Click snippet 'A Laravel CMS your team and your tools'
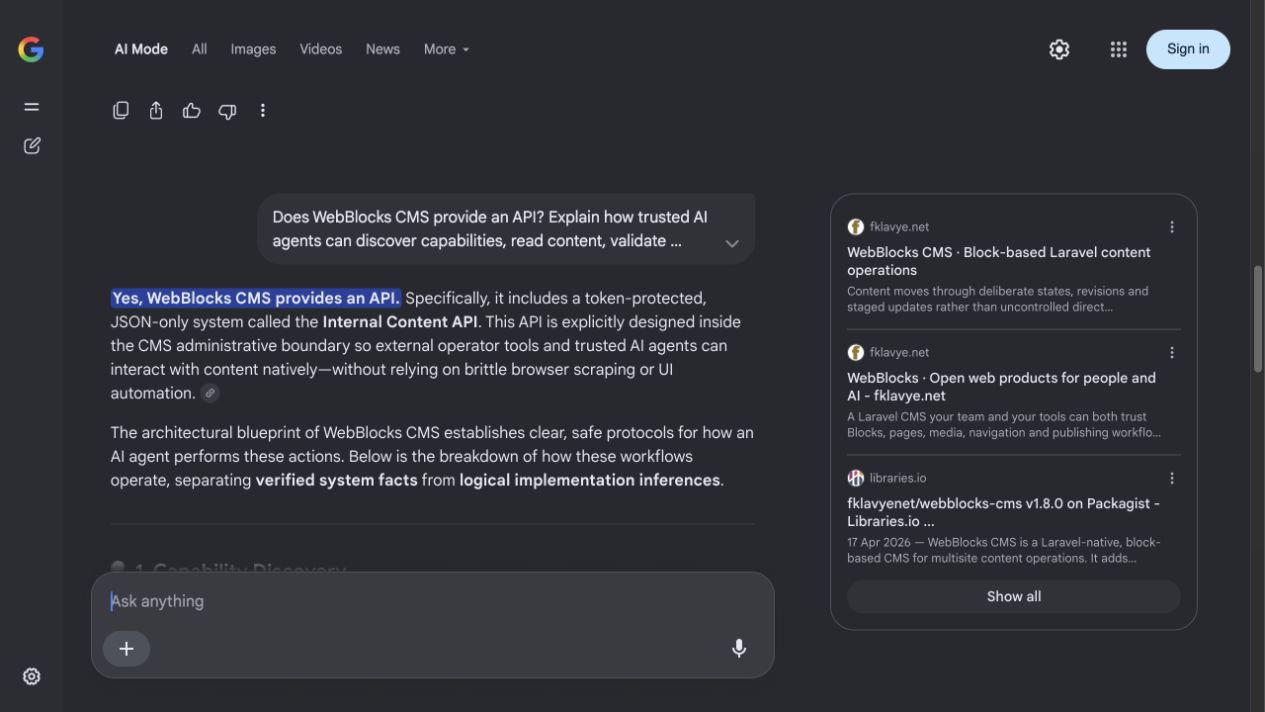 tap(1004, 425)
